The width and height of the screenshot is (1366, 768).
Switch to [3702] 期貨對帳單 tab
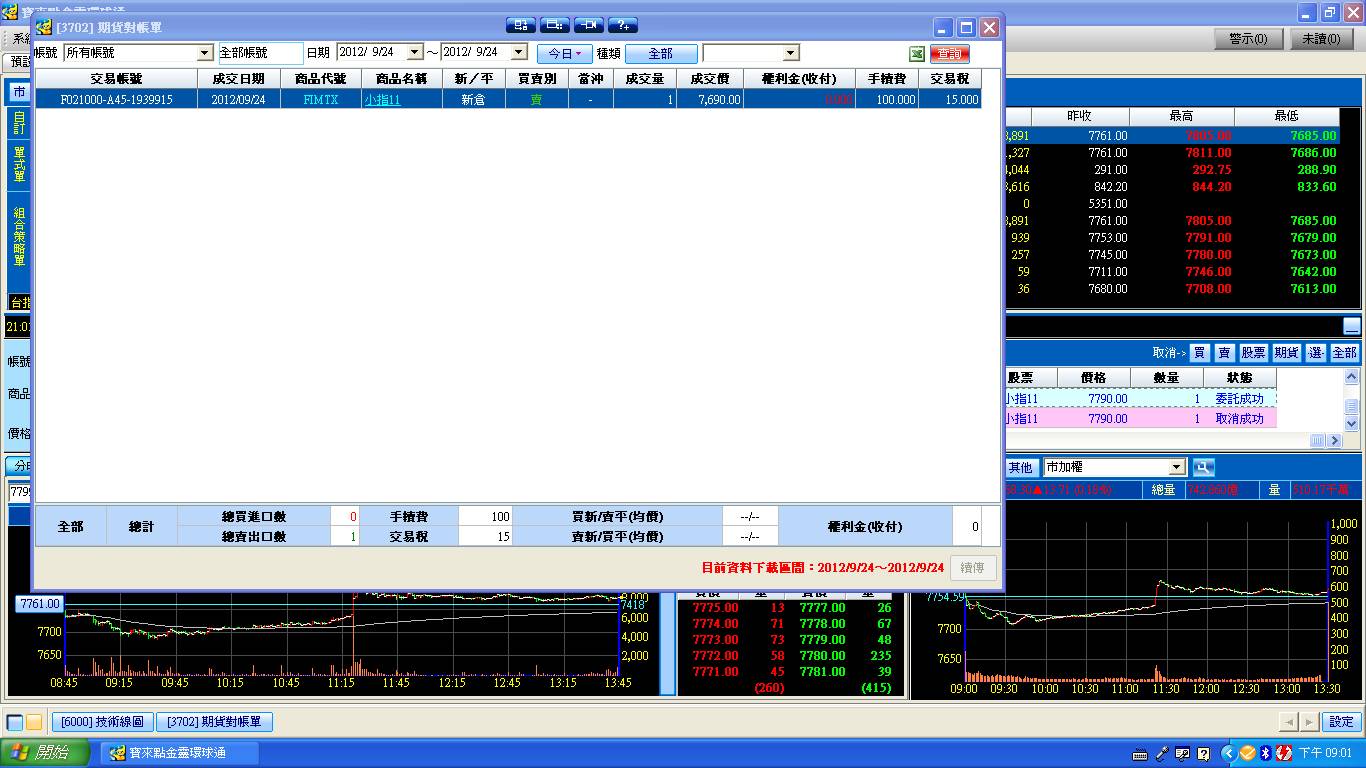pos(214,722)
